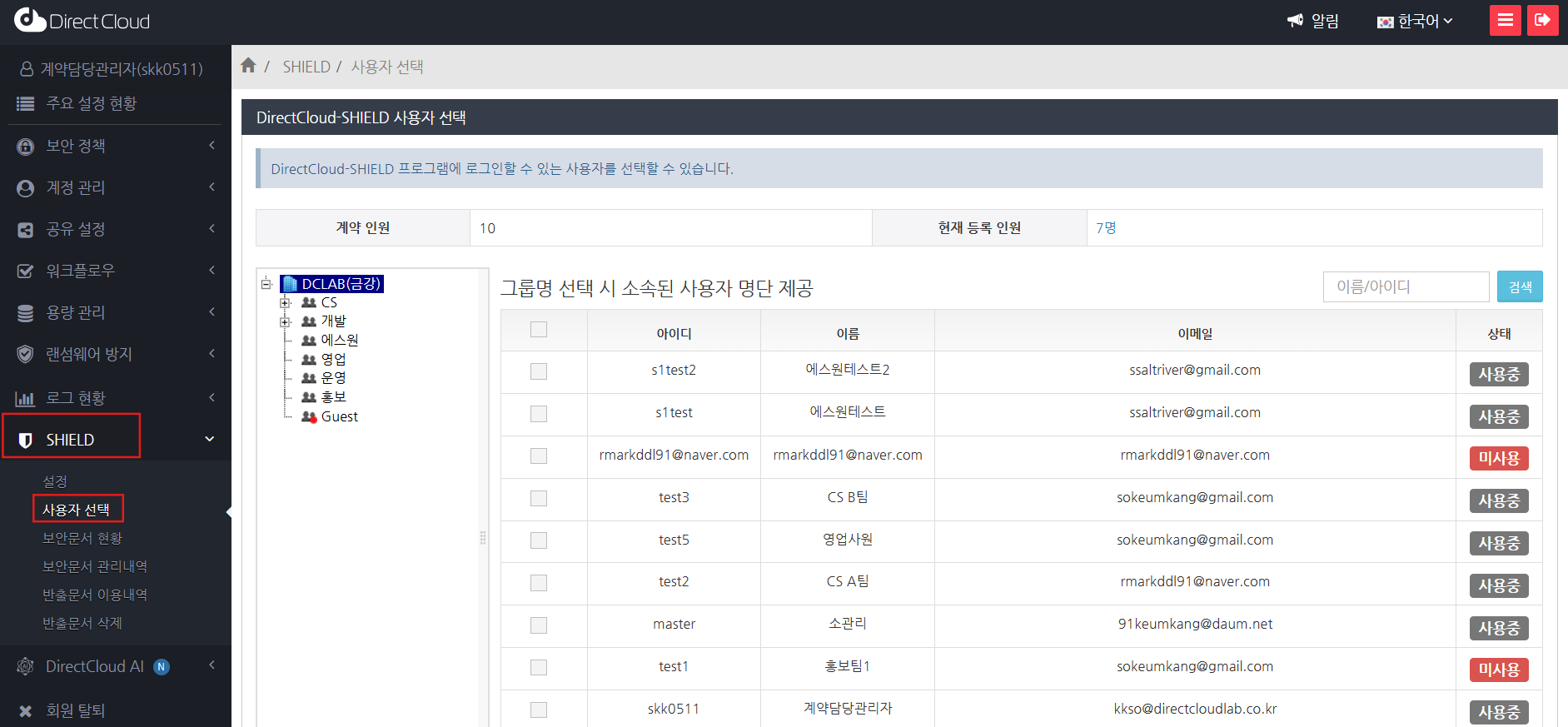Click the user profile icon beside 계약담당관리자
Viewport: 1568px width, 727px height.
tap(27, 69)
